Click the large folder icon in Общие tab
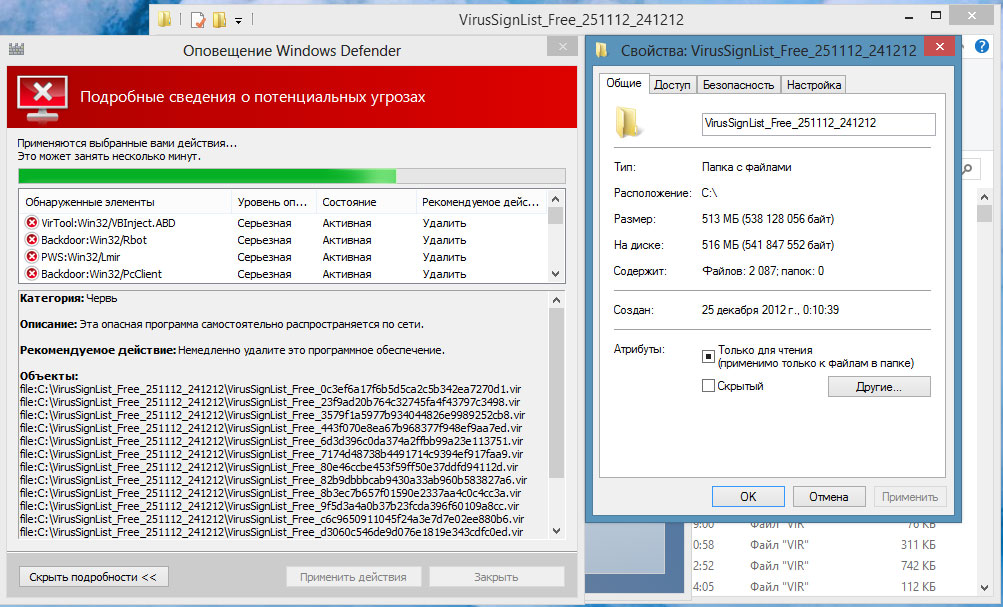Image resolution: width=1003 pixels, height=607 pixels. tap(628, 122)
